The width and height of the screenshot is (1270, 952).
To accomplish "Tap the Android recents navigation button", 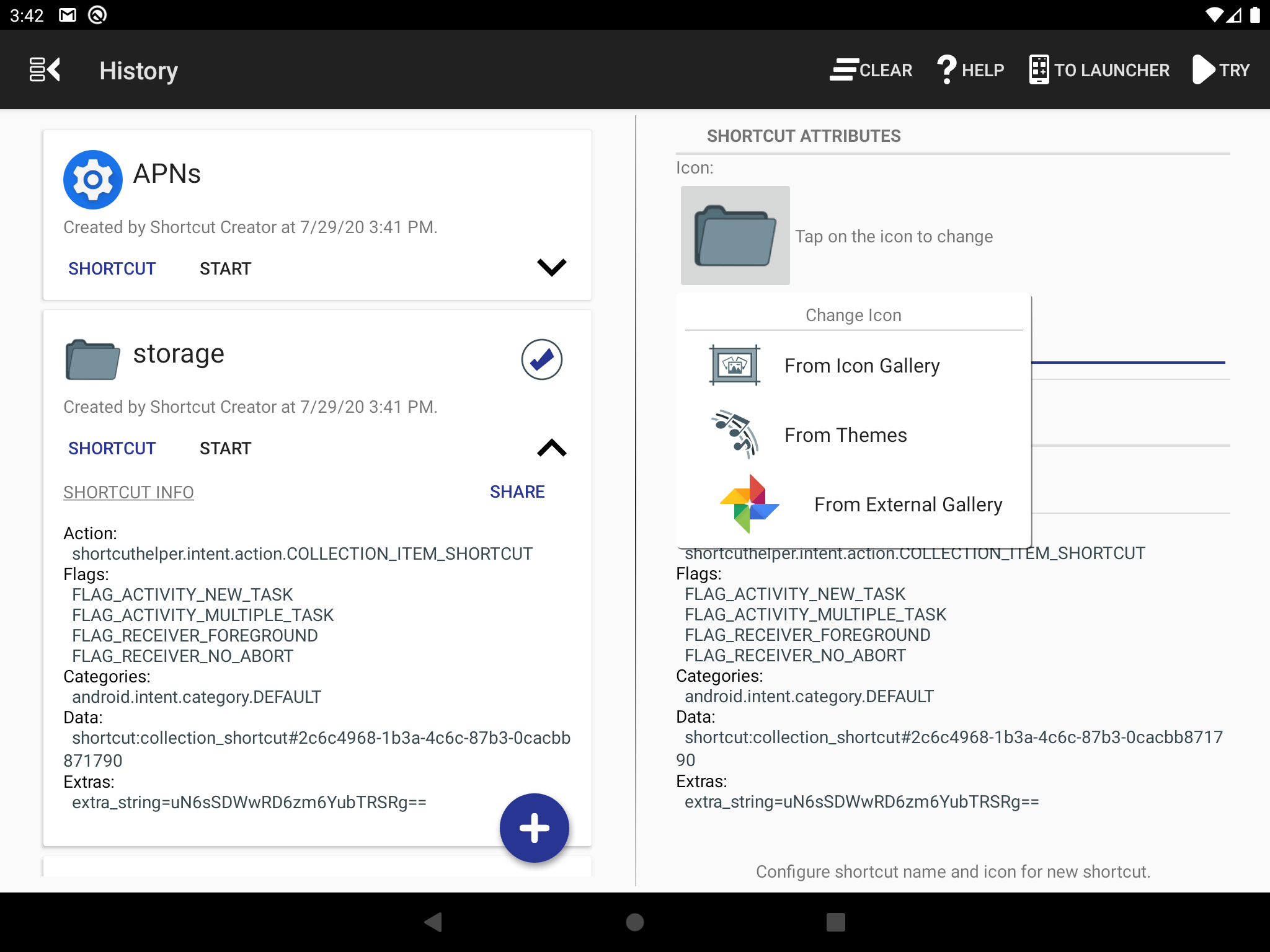I will [x=836, y=922].
